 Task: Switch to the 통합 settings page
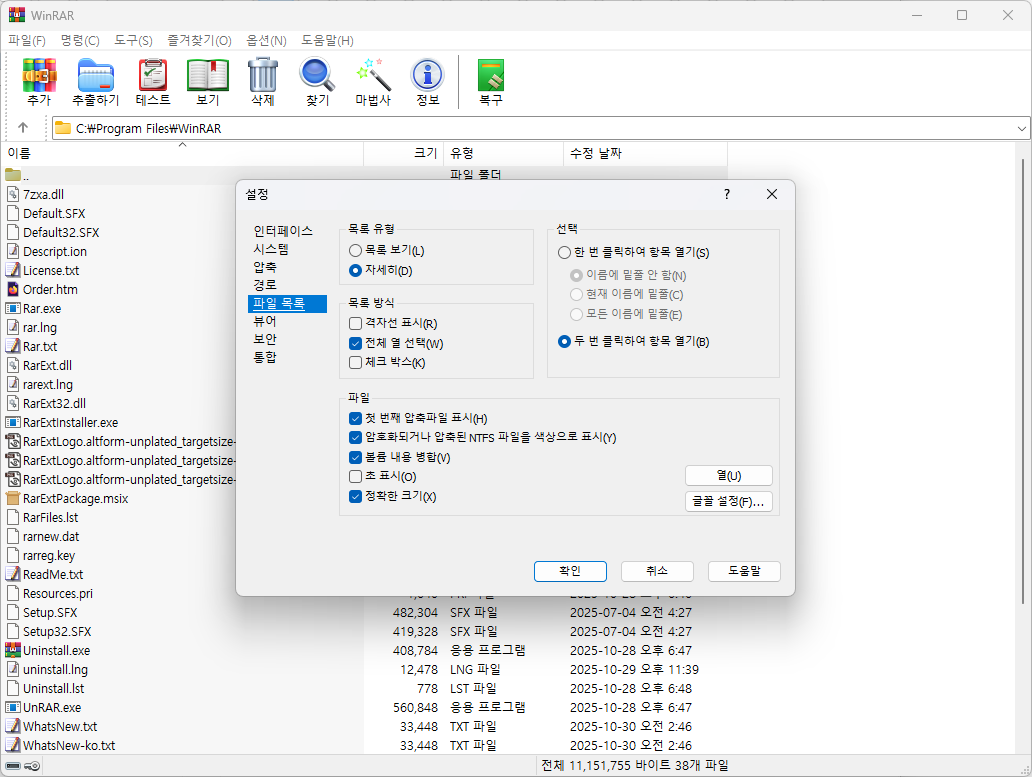[265, 357]
